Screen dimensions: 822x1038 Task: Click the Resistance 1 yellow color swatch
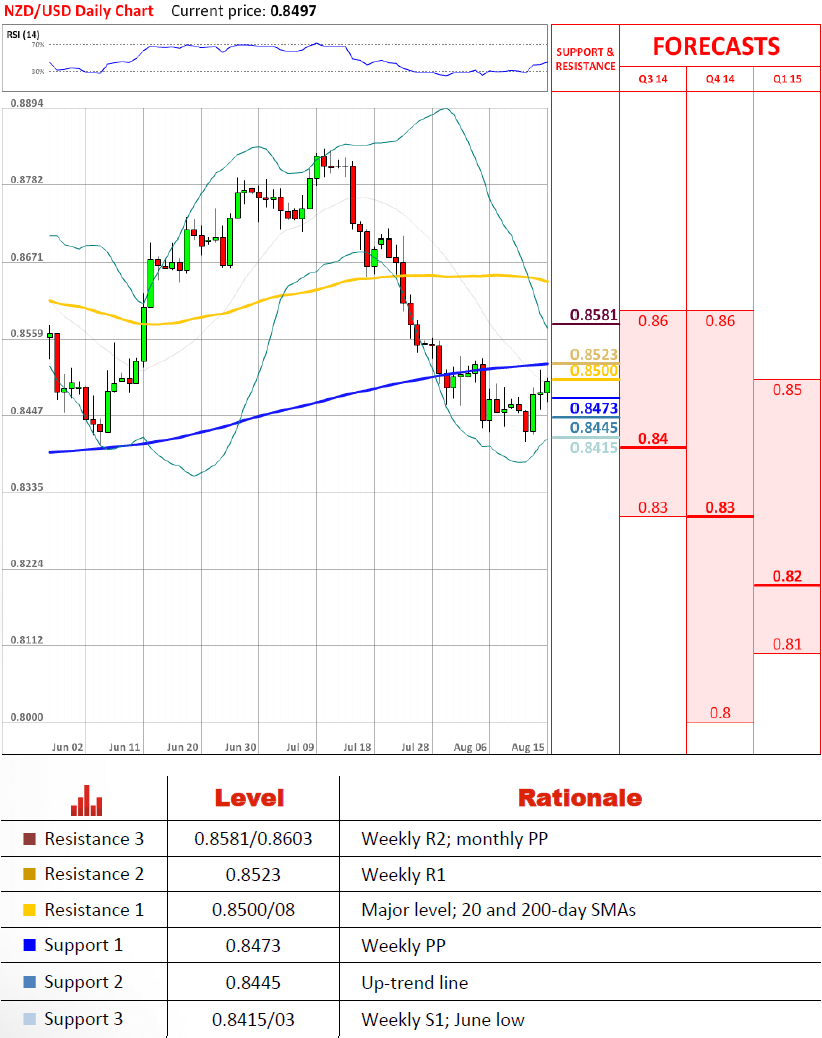pyautogui.click(x=29, y=910)
